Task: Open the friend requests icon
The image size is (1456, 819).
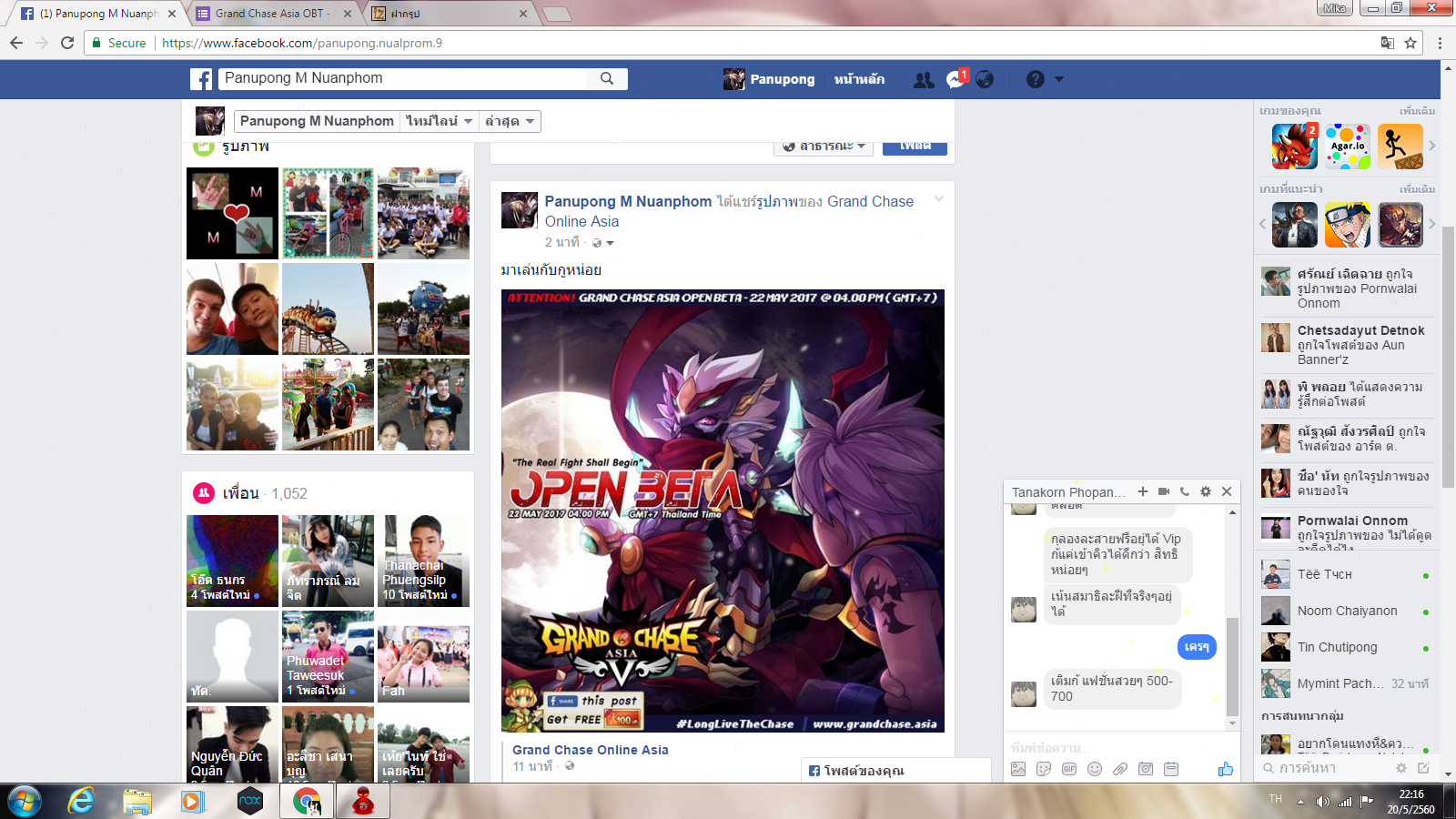Action: [924, 80]
